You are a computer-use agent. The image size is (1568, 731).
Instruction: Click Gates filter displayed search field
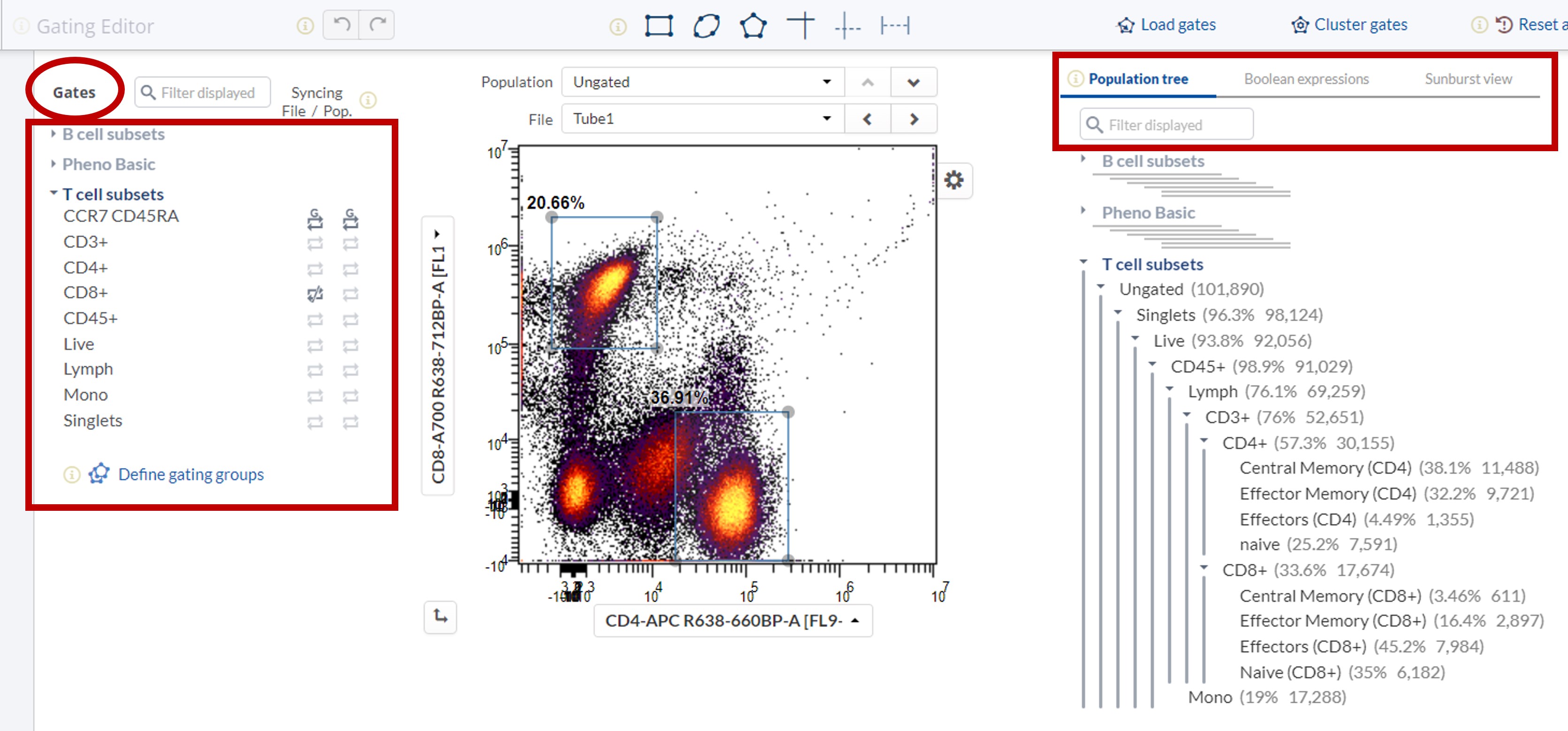click(x=202, y=92)
